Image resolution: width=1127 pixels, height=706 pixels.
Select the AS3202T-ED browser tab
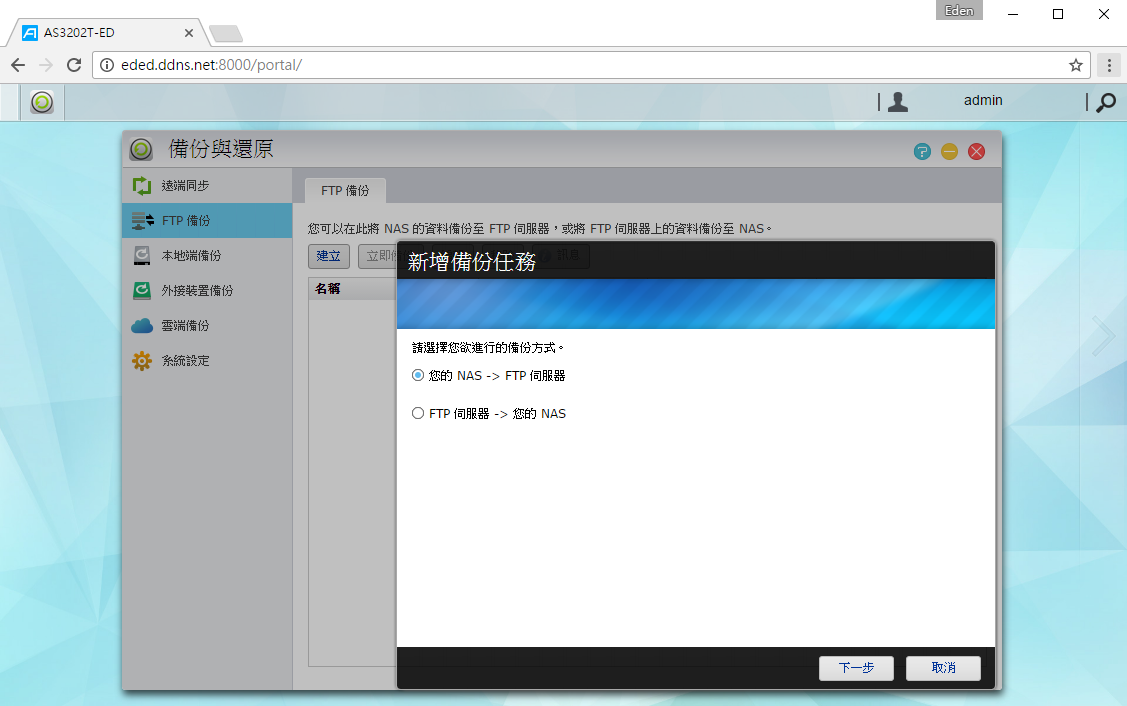108,33
